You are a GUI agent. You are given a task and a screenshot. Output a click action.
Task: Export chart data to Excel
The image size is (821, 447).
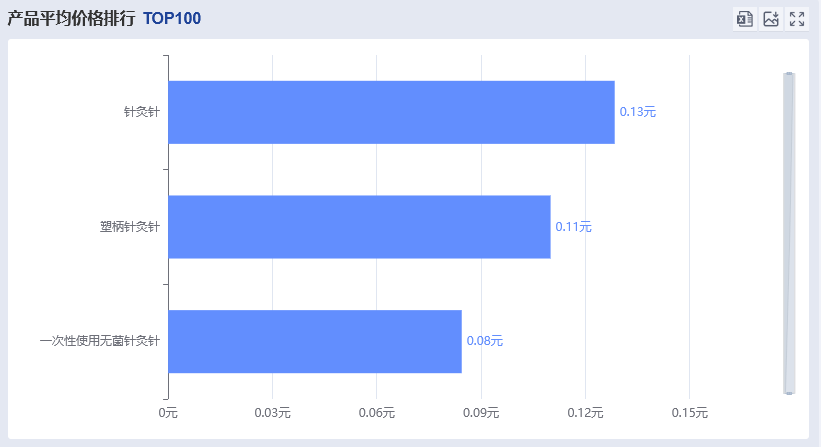tap(744, 19)
